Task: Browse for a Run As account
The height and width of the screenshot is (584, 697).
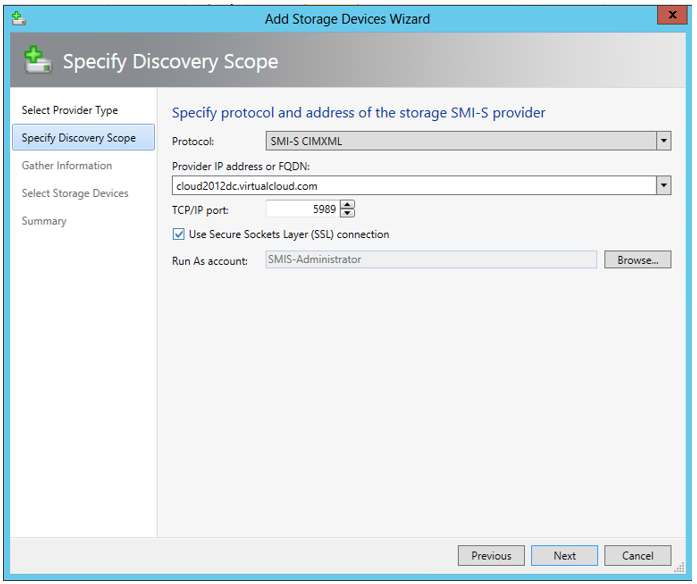Action: point(637,260)
